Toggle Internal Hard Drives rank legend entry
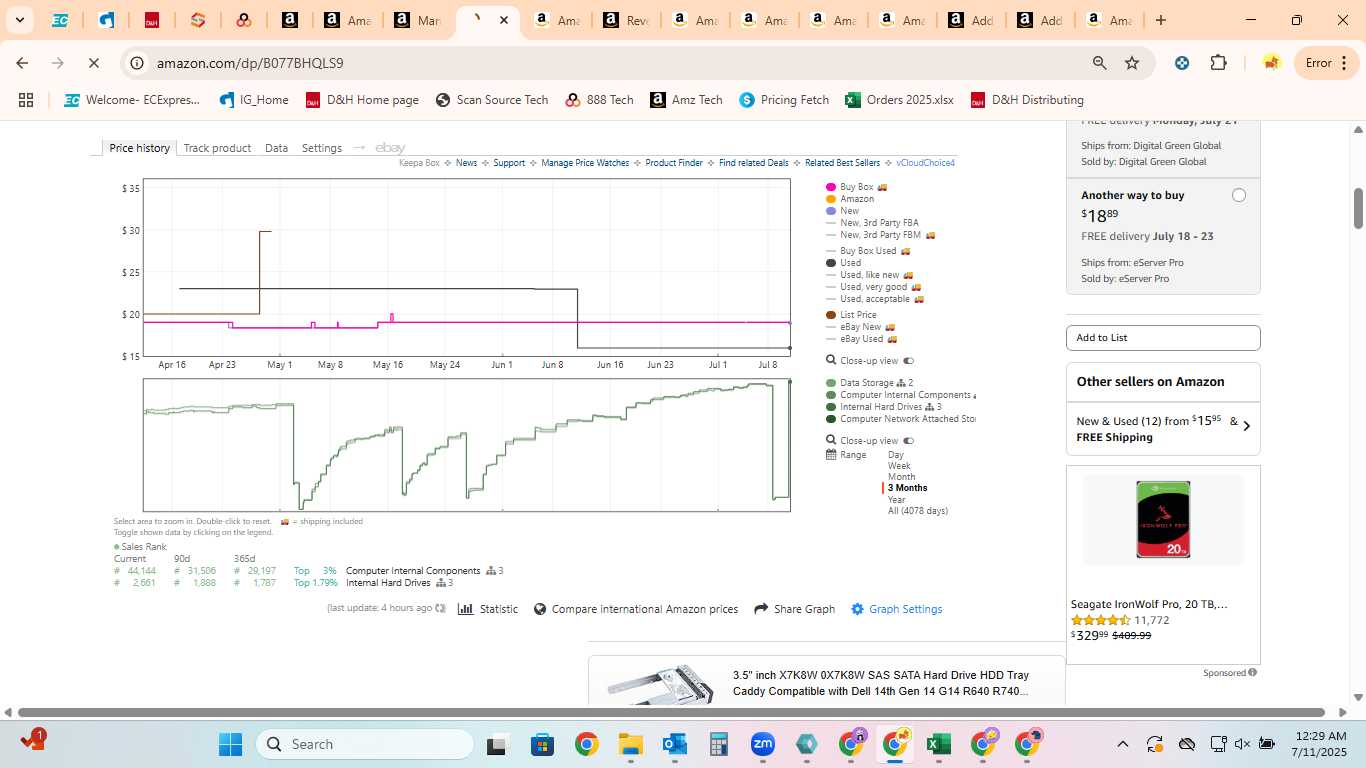The height and width of the screenshot is (768, 1366). [x=883, y=407]
